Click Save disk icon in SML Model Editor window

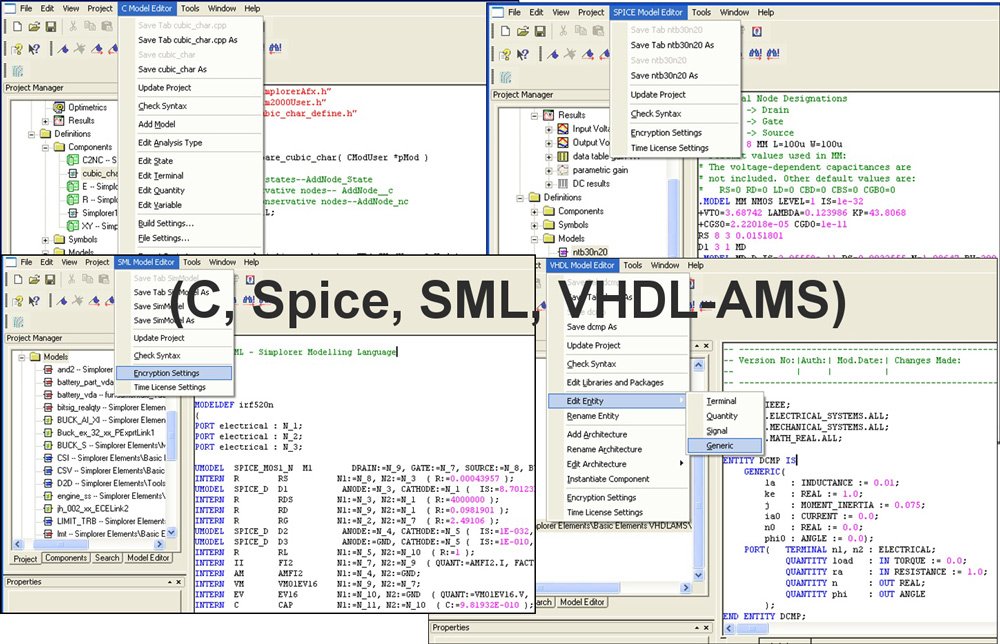point(50,279)
